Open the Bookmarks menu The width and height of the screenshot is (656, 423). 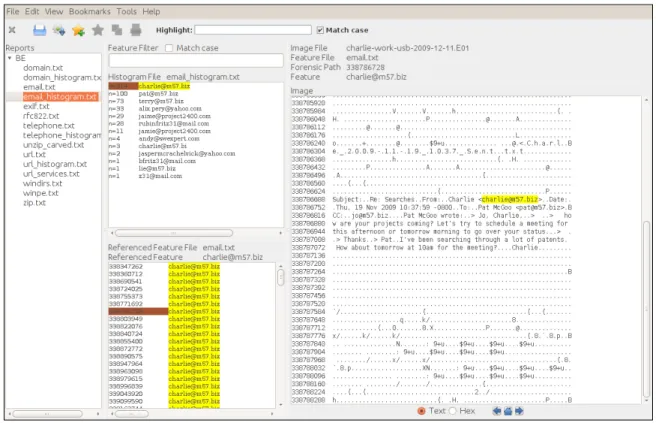tap(90, 12)
